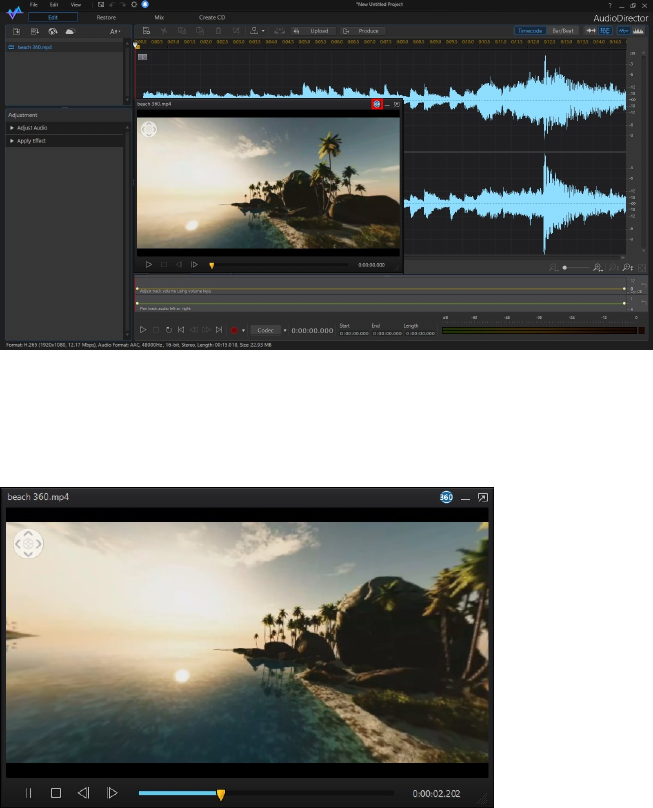Switch to waveform view
Viewport: 653px width, 808px height.
click(624, 31)
